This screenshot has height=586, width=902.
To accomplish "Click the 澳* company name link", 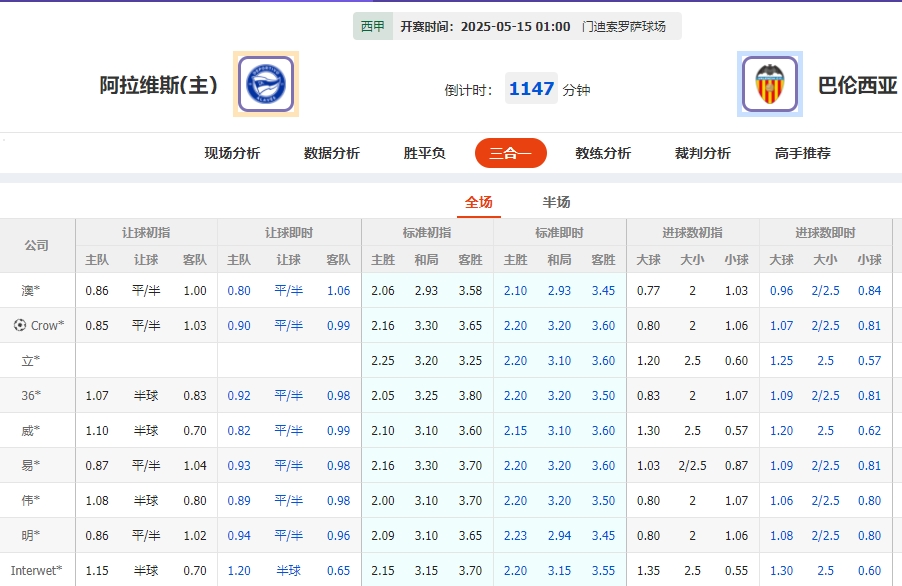I will click(30, 290).
